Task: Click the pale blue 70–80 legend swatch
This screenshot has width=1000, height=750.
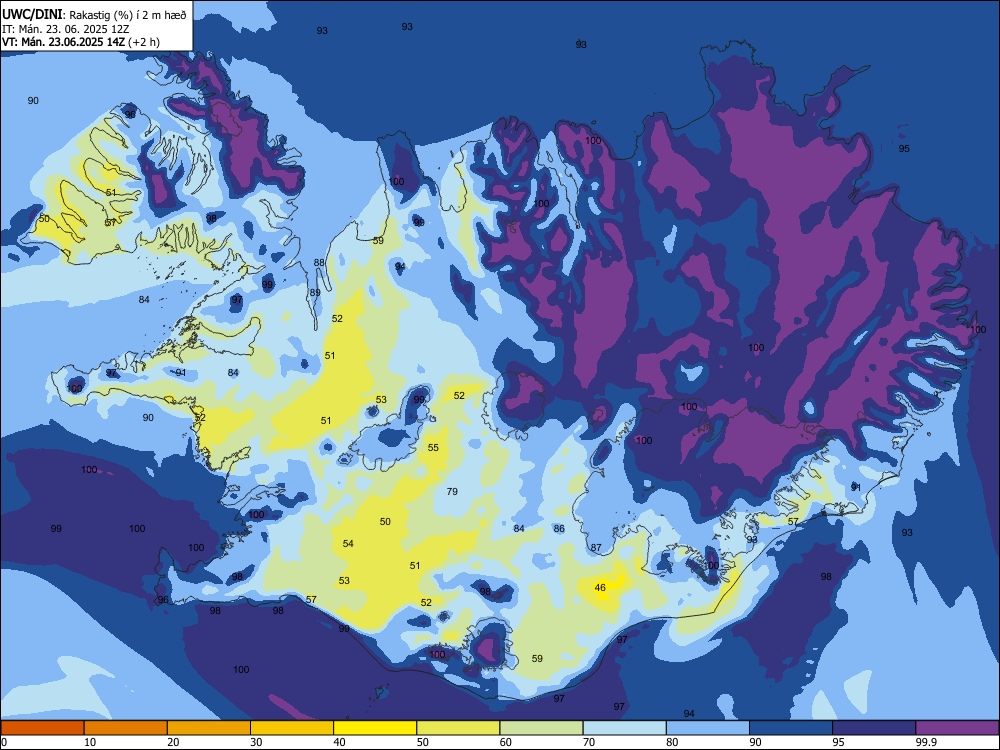Action: [624, 728]
